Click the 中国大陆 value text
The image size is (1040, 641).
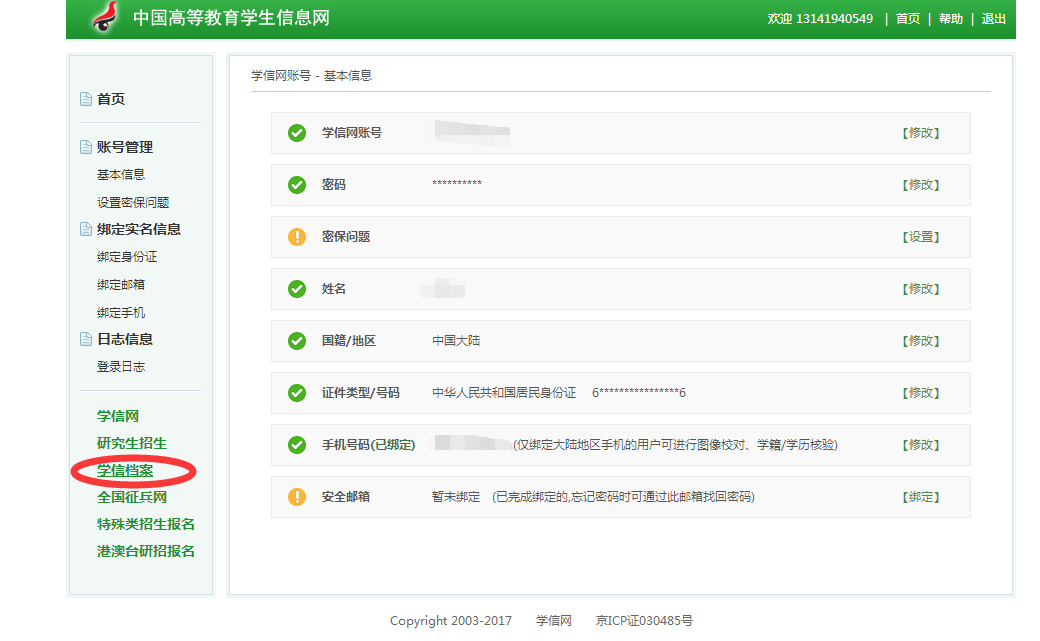pyautogui.click(x=456, y=340)
